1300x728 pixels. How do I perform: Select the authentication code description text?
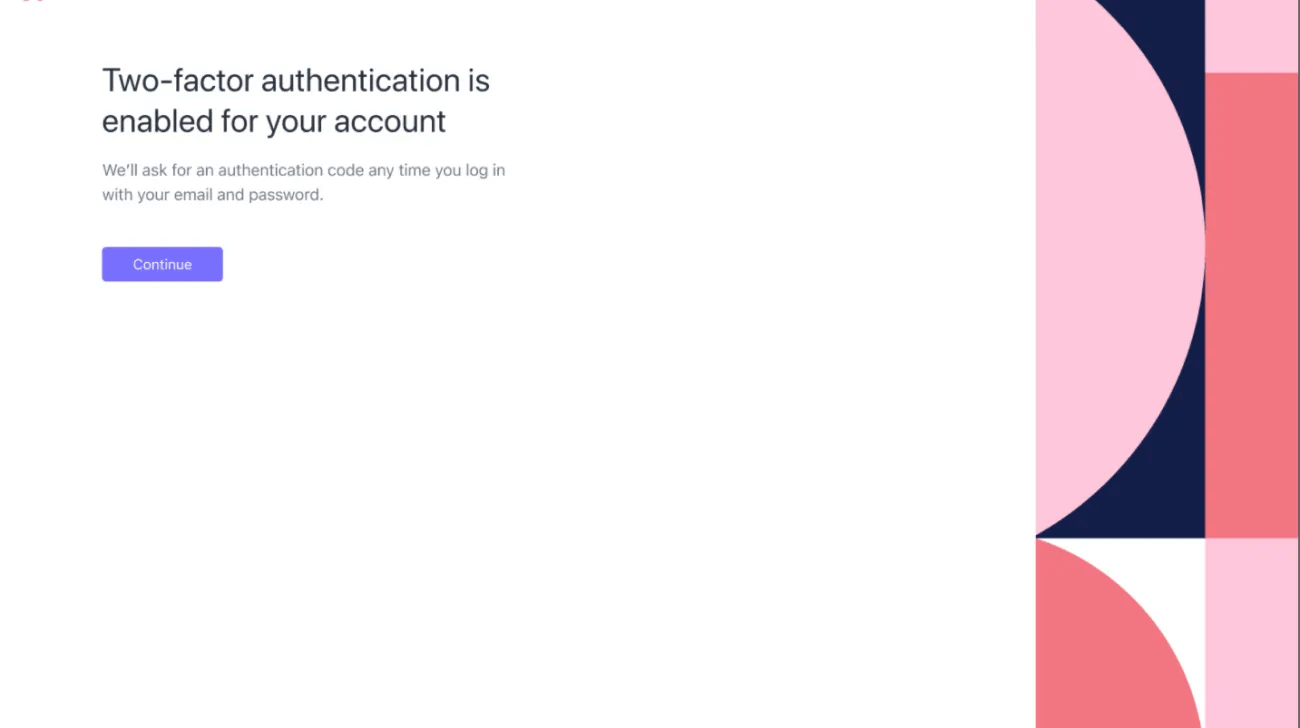pos(303,182)
